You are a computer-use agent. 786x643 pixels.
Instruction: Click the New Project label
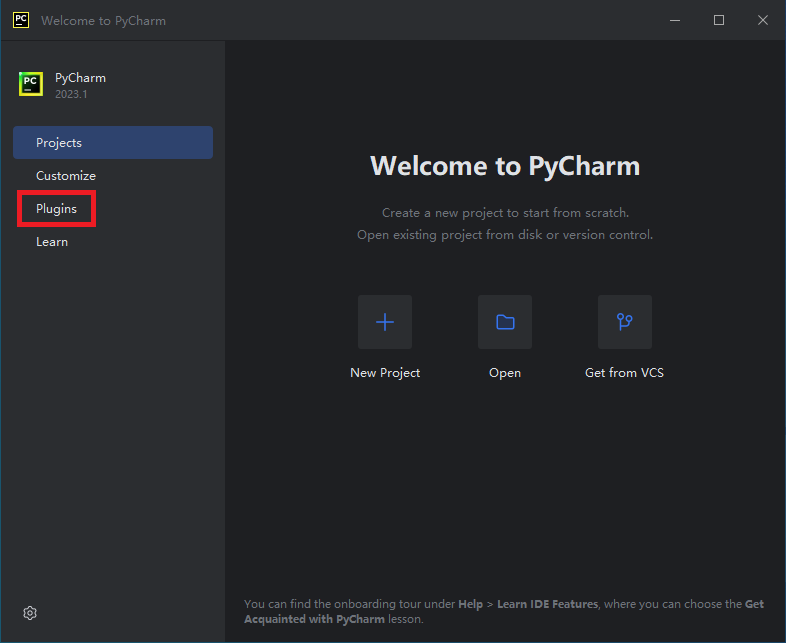[385, 373]
